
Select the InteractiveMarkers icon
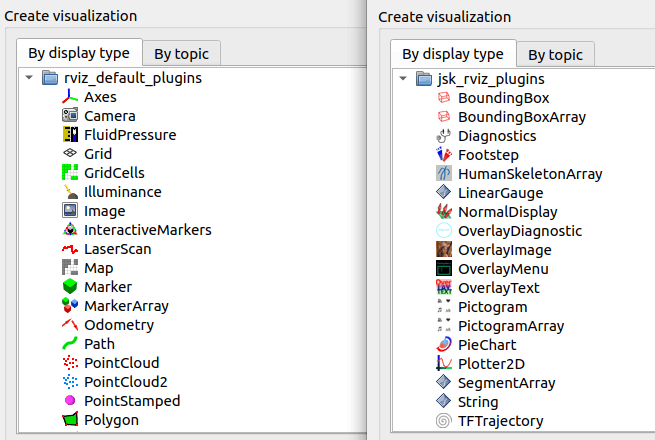coord(70,229)
